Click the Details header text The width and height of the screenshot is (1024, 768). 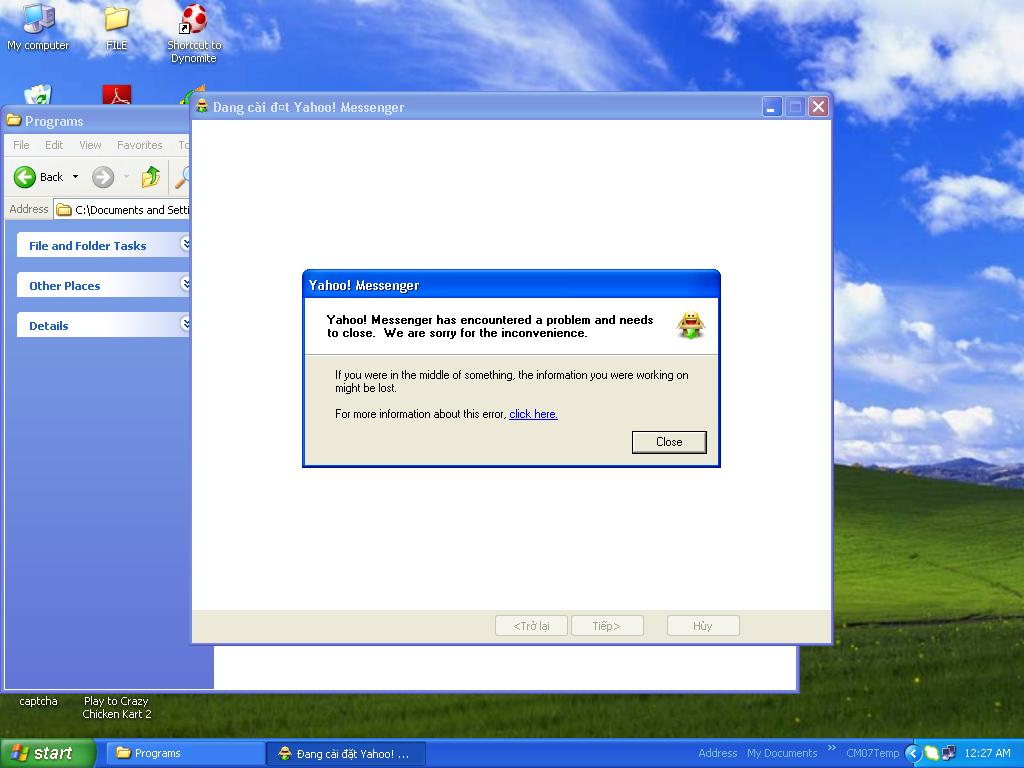[x=48, y=325]
